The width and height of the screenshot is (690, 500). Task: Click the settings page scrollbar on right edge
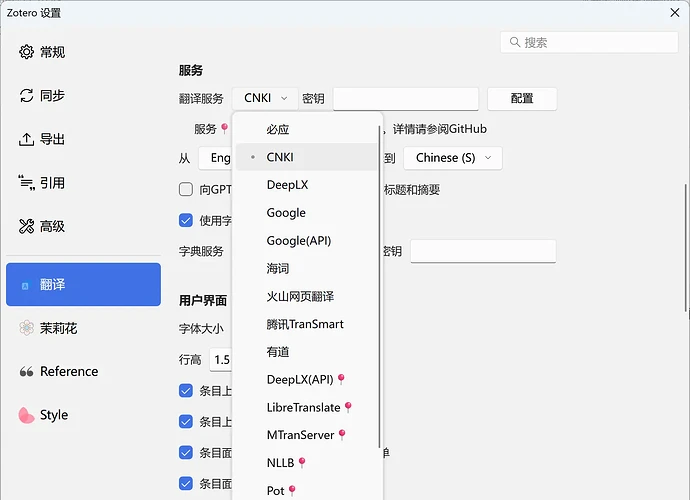pos(686,248)
